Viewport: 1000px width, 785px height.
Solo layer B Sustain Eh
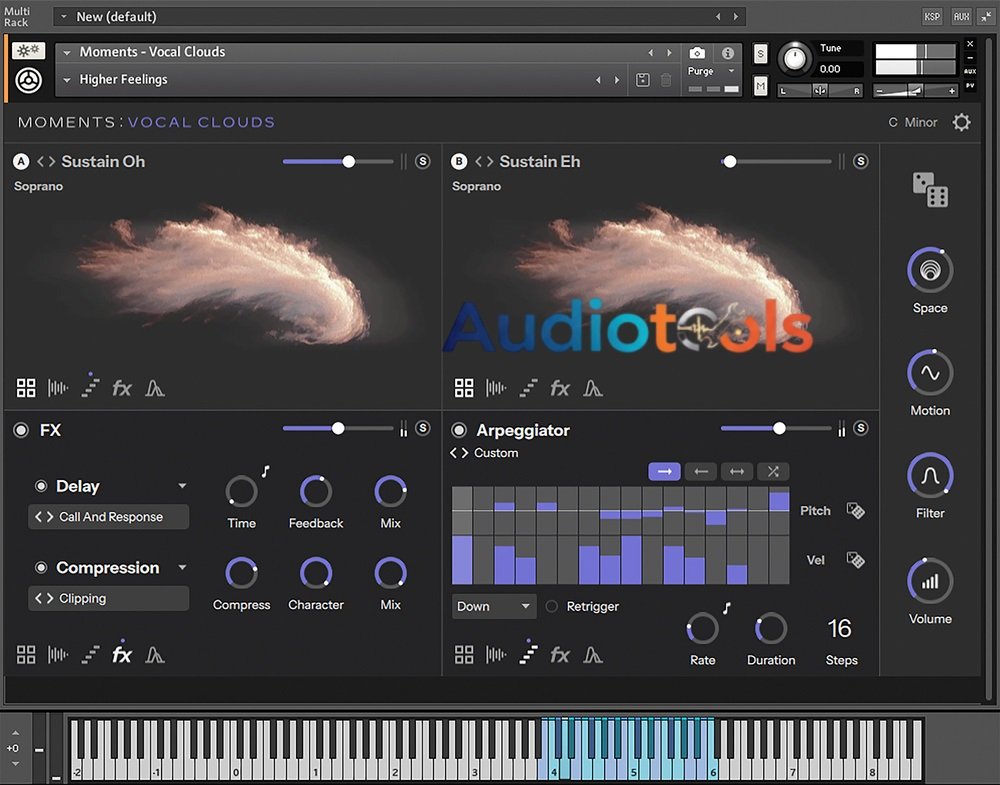[861, 161]
